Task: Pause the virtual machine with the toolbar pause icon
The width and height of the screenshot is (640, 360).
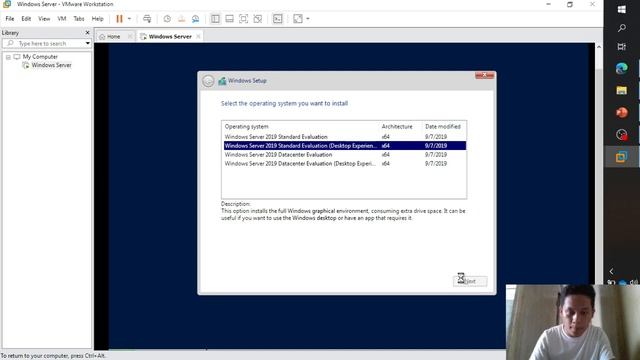Action: point(119,19)
